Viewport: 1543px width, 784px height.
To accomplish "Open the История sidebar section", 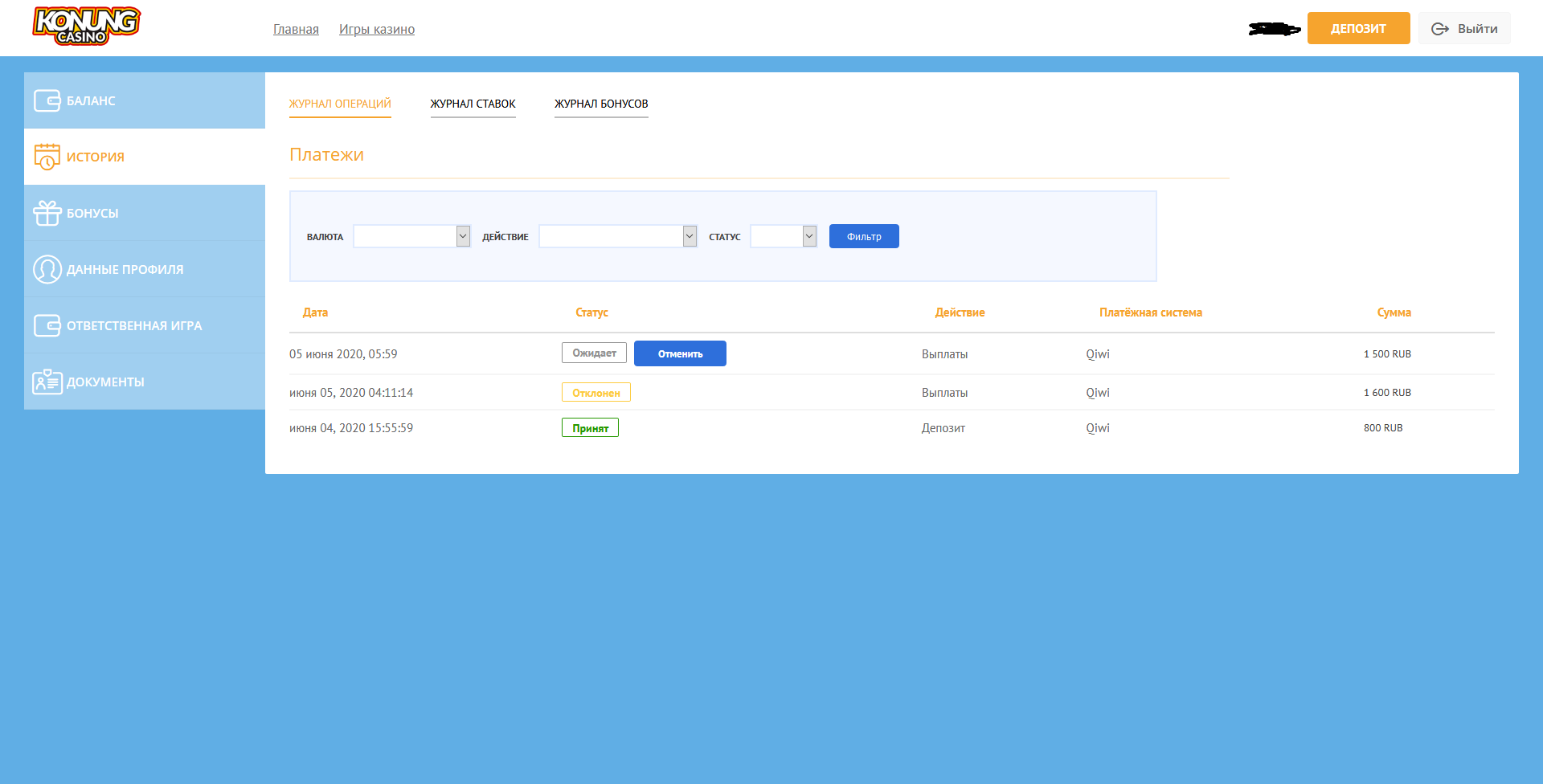I will coord(145,157).
